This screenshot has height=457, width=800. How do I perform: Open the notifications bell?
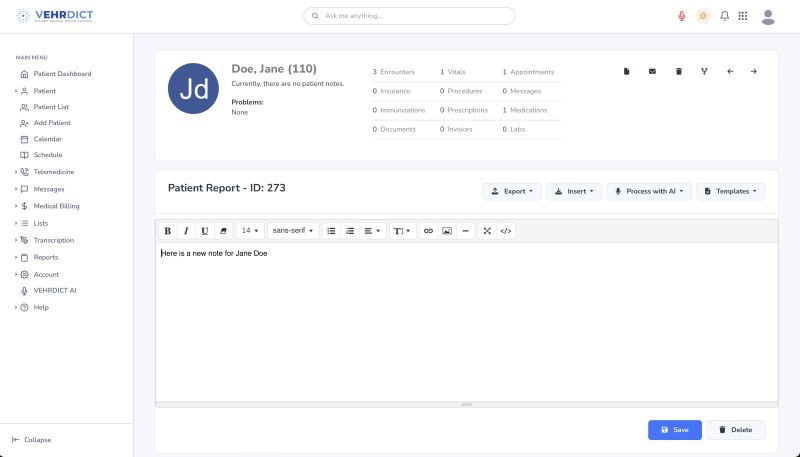[x=724, y=16]
